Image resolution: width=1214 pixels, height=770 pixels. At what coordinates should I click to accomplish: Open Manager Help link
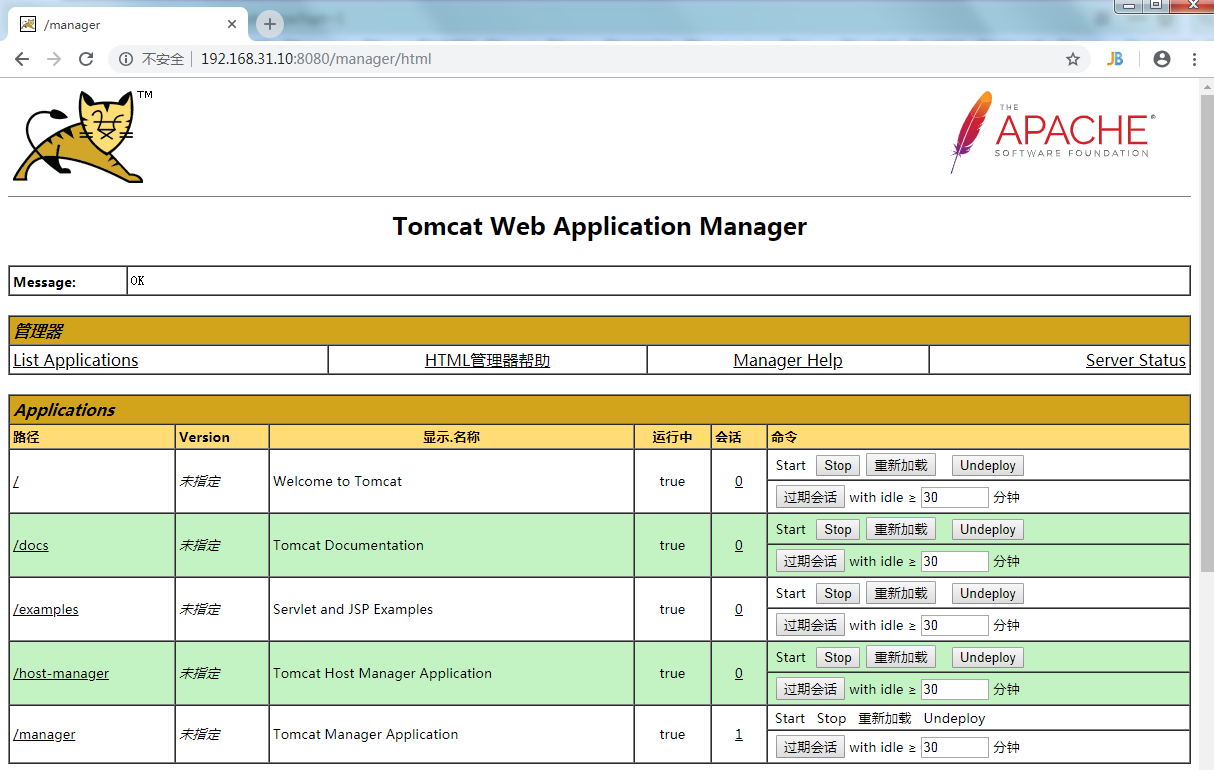coord(788,360)
